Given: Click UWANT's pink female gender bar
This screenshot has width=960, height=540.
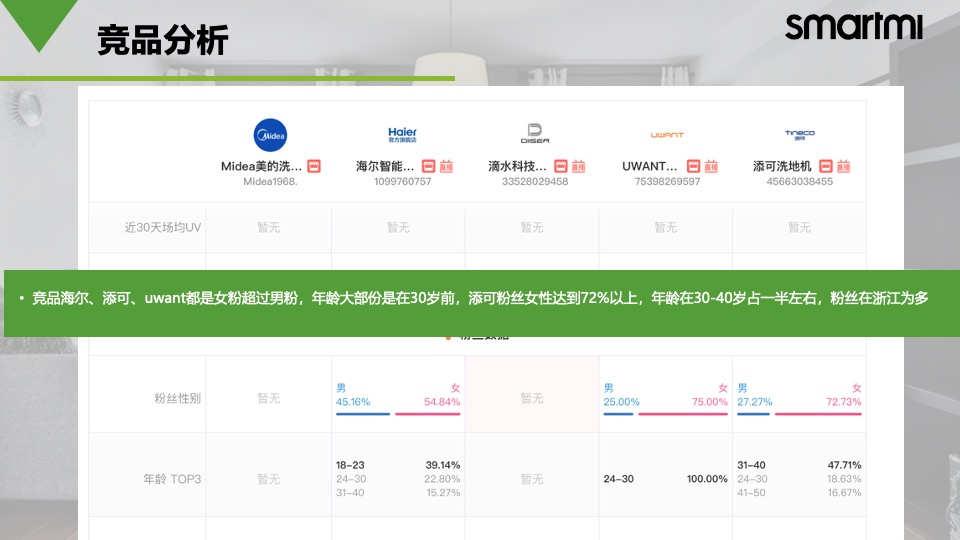Looking at the screenshot, I should pyautogui.click(x=683, y=414).
